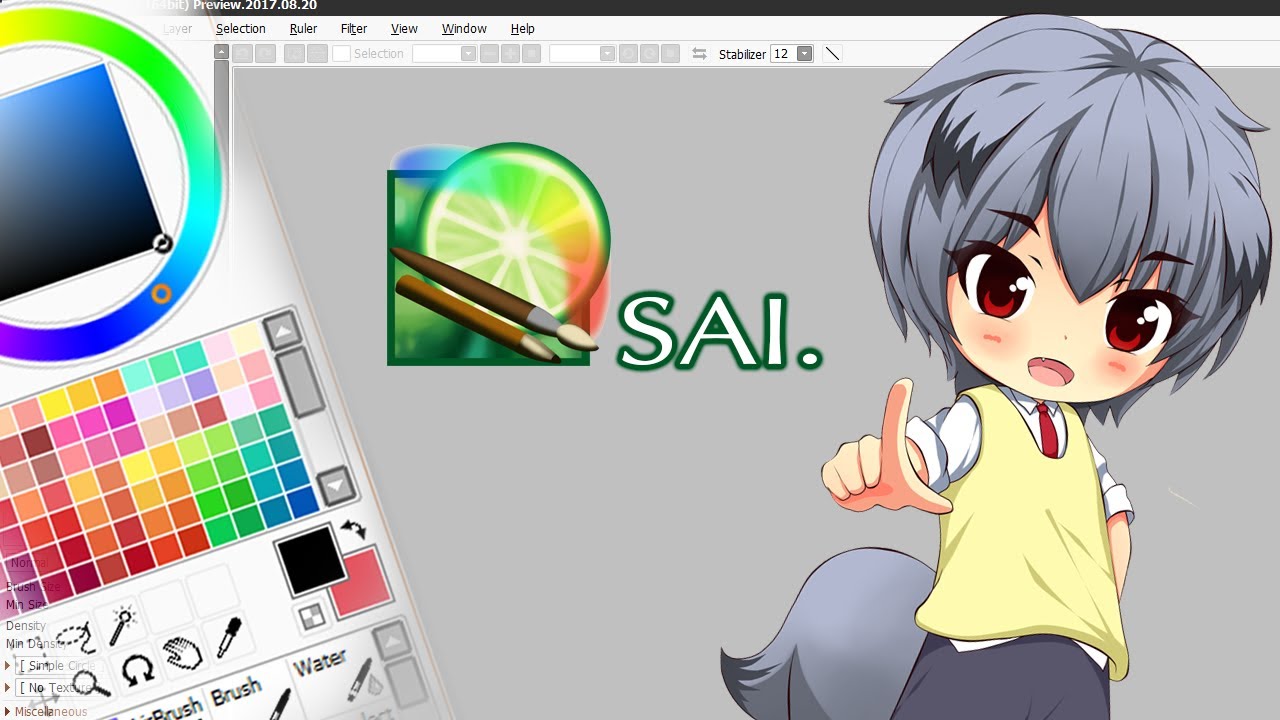Open the Ruler menu
The width and height of the screenshot is (1280, 720).
[303, 29]
